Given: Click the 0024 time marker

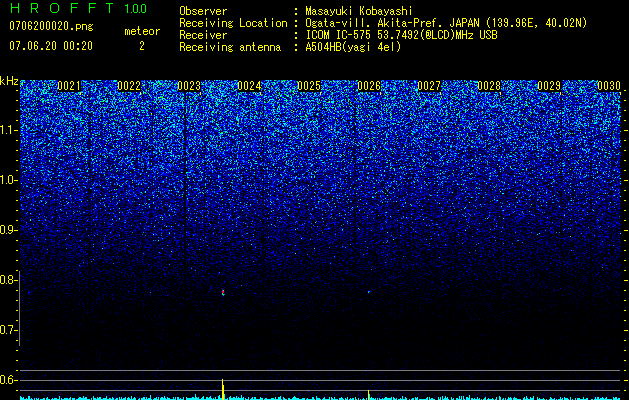Looking at the screenshot, I should (x=249, y=86).
